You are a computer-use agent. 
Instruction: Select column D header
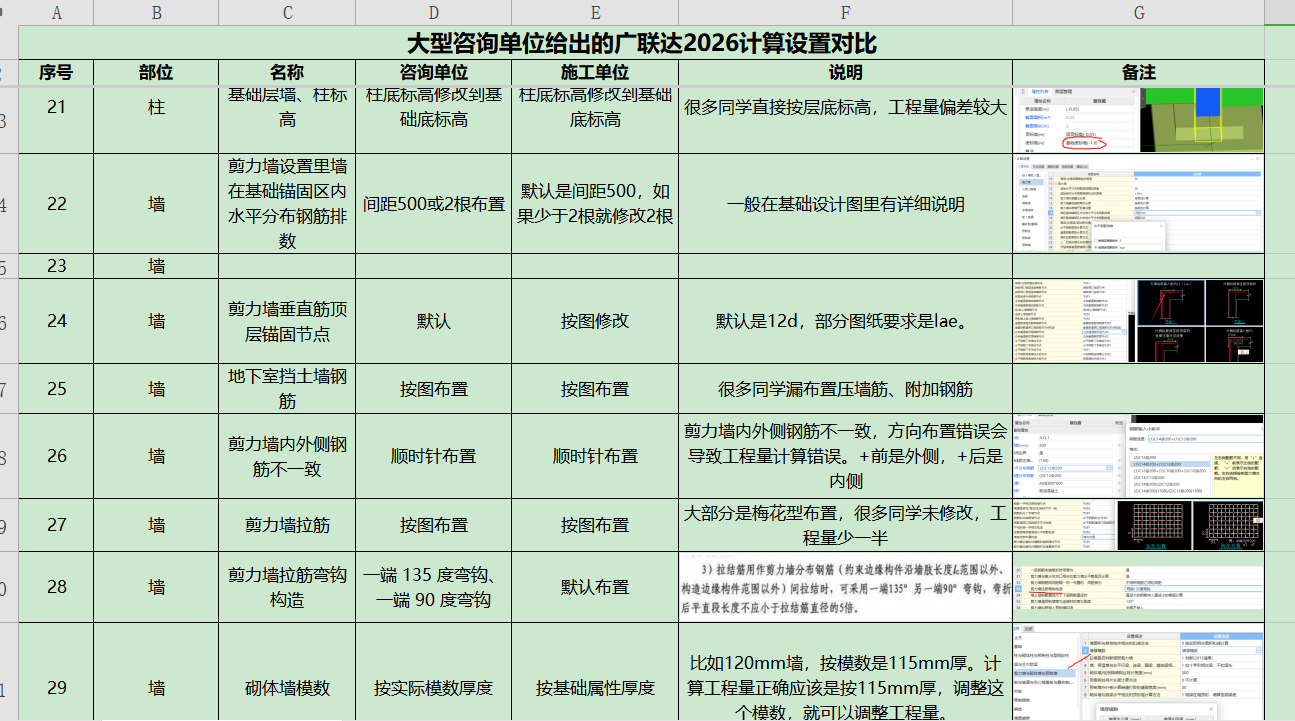[x=434, y=13]
